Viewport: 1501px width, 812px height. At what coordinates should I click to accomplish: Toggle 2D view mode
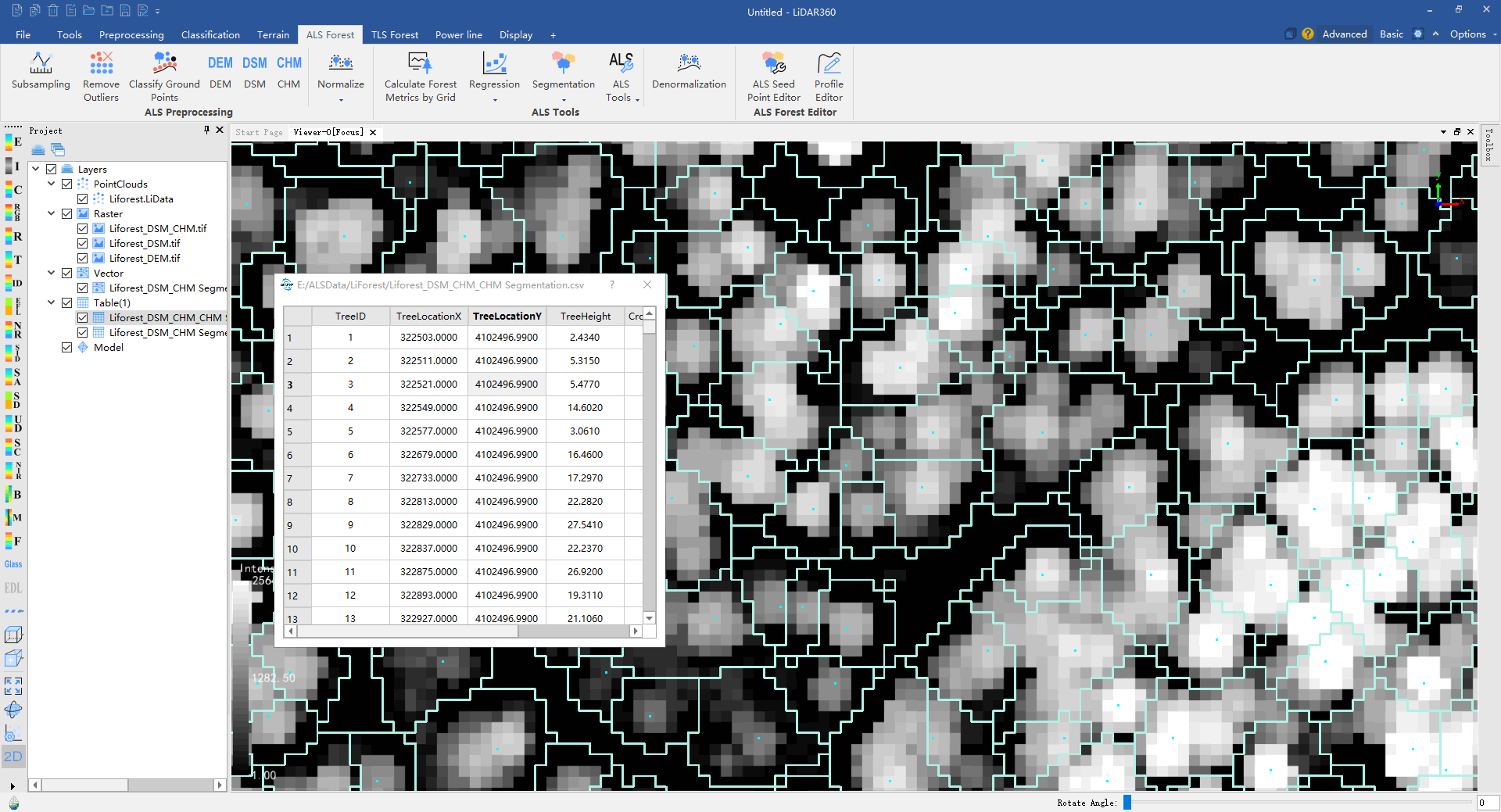coord(13,757)
